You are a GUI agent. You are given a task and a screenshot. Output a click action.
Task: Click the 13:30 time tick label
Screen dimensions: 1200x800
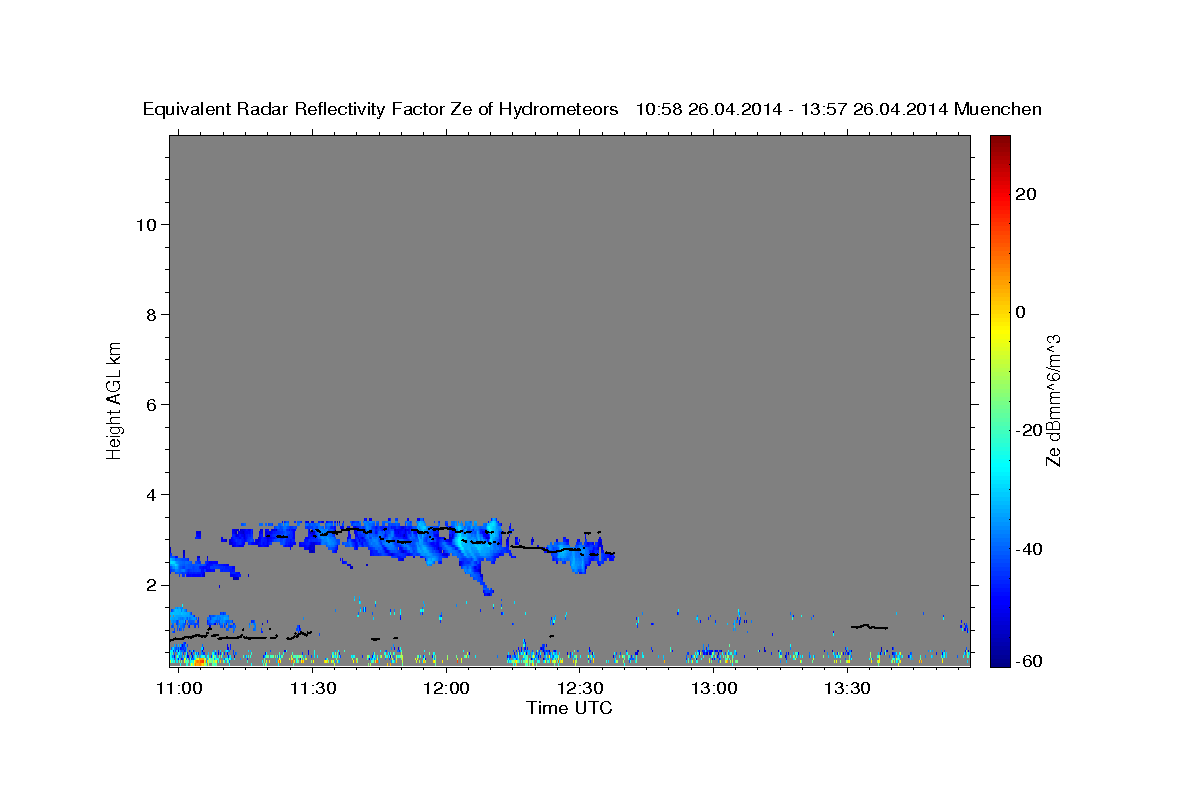847,689
